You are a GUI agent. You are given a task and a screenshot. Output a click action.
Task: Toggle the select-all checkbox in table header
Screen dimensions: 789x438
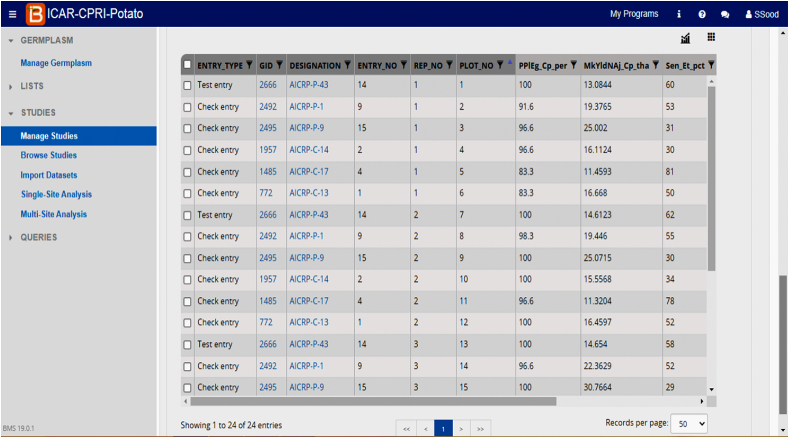point(188,65)
